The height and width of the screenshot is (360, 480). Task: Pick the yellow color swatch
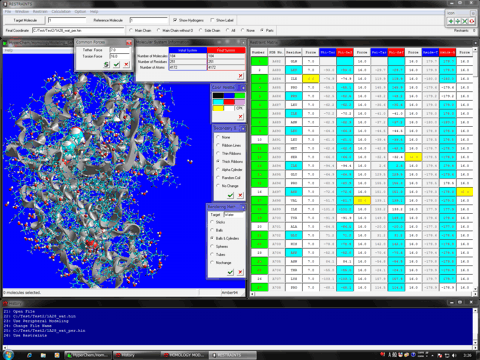(x=218, y=108)
